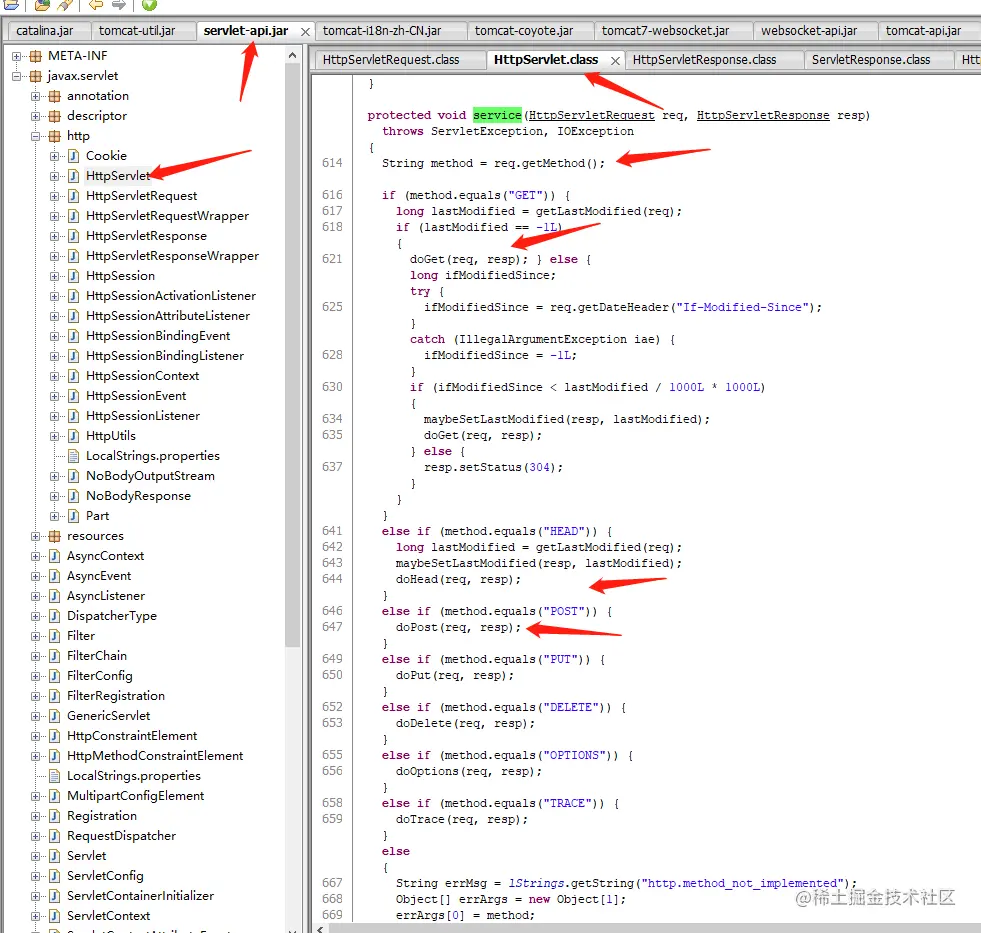Expand the Filter tree node

tap(36, 636)
